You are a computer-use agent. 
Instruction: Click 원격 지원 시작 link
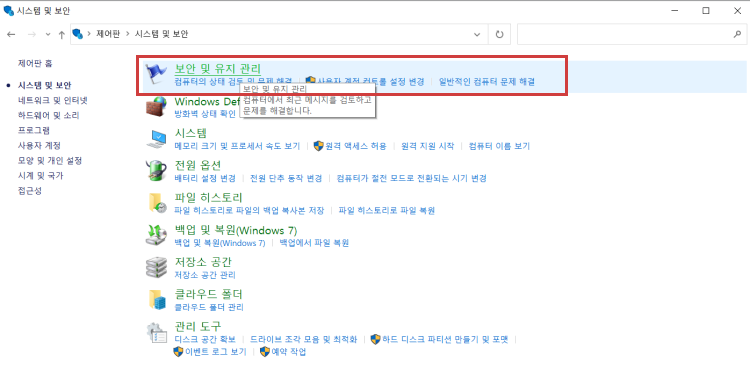pos(428,146)
